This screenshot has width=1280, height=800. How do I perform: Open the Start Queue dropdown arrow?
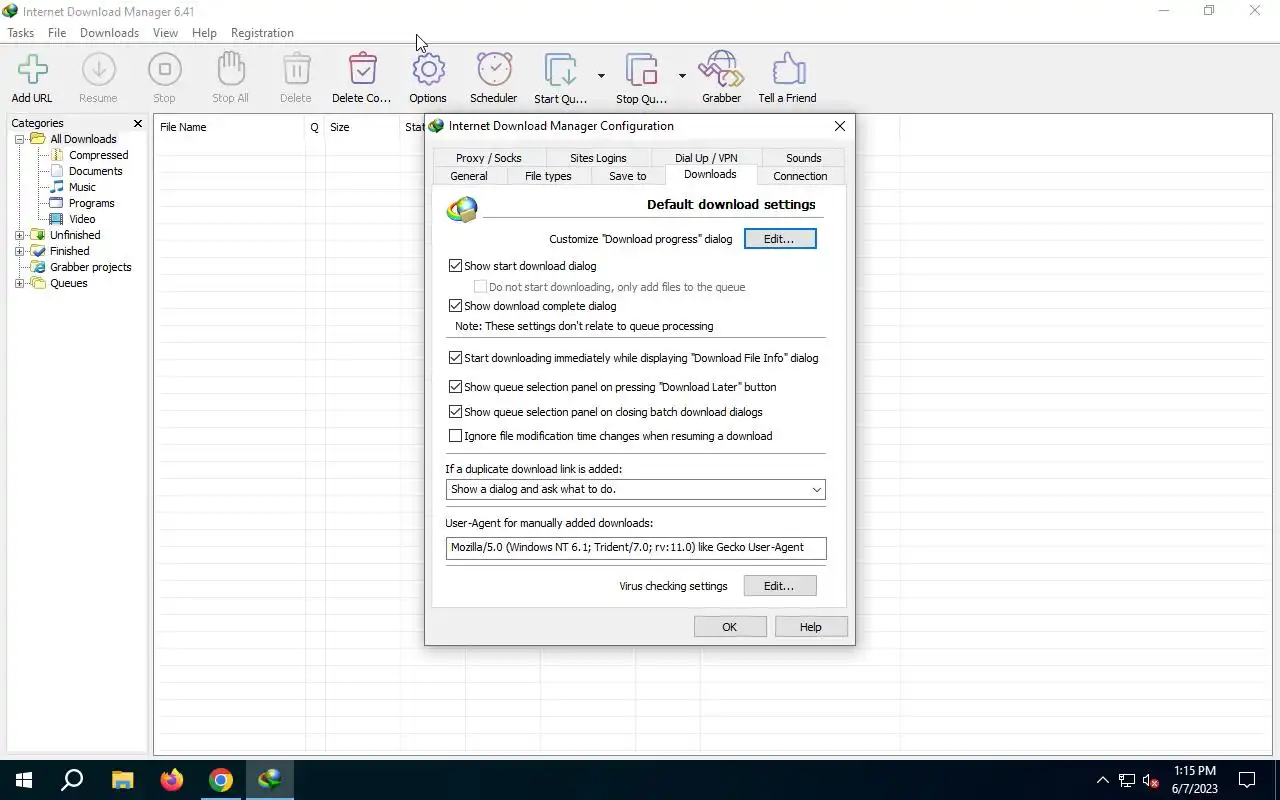601,76
